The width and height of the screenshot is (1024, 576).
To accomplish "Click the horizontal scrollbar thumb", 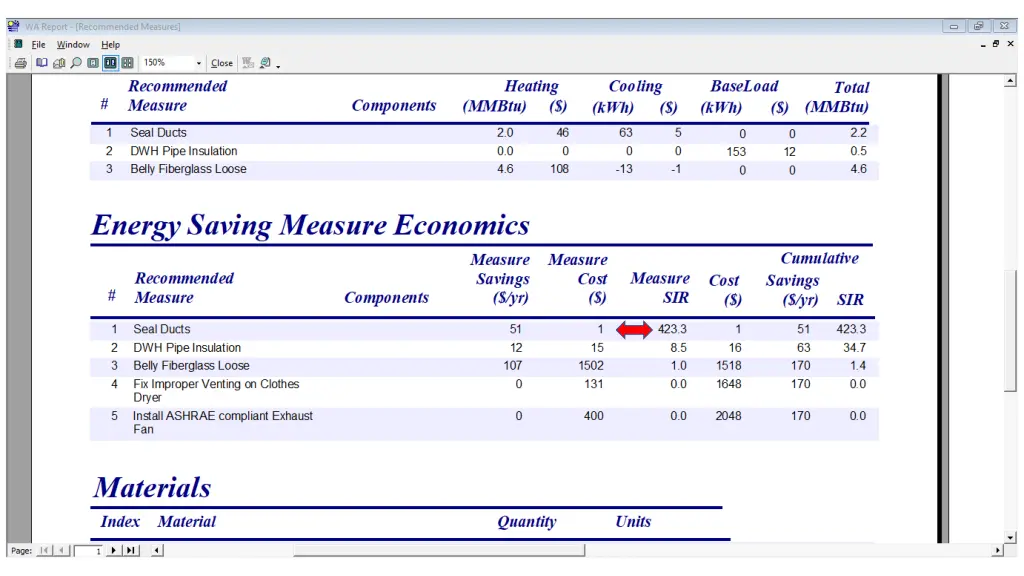I will [439, 551].
